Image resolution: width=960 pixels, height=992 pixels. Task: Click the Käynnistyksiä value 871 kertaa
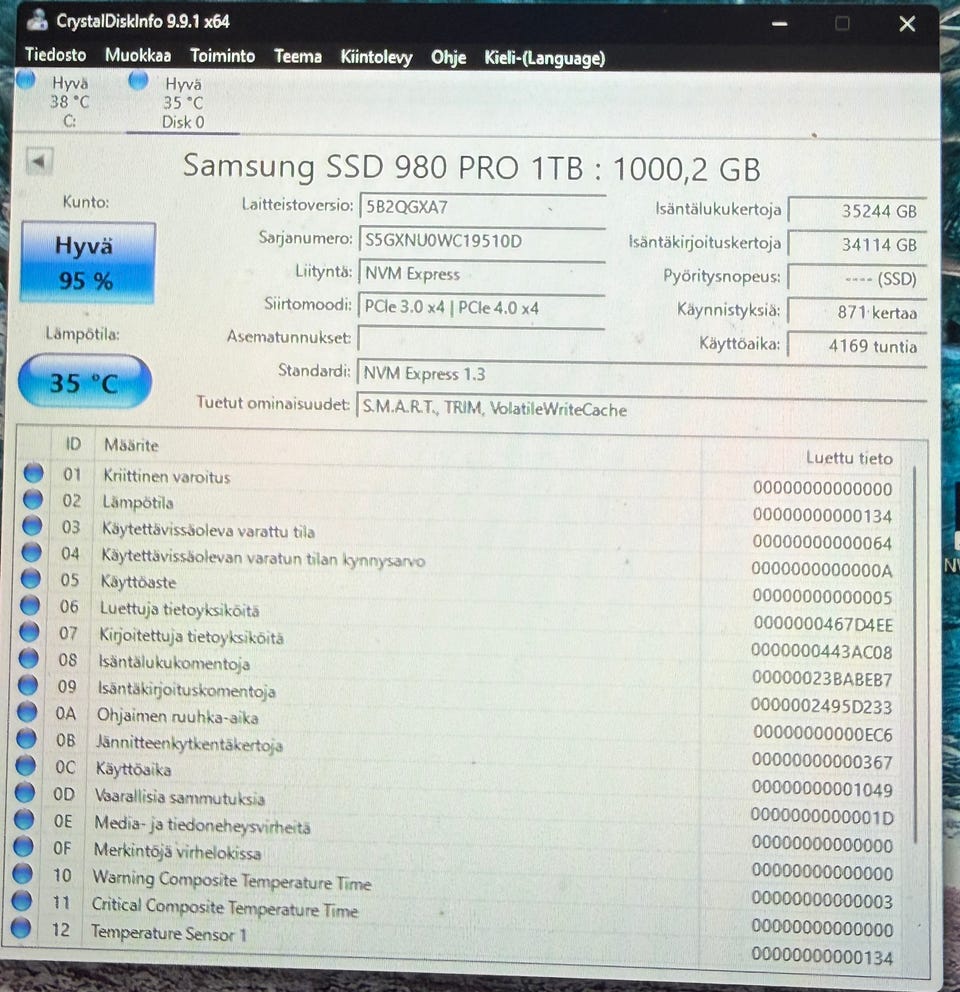click(x=857, y=313)
